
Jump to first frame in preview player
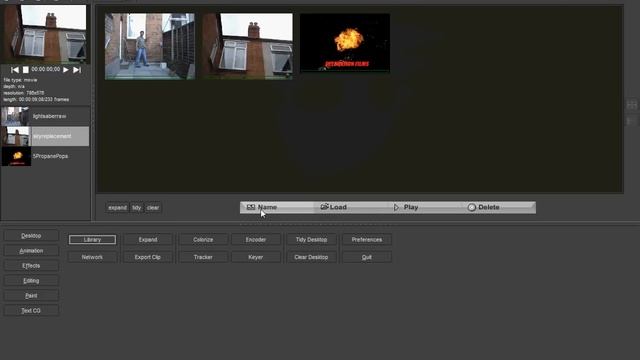click(15, 70)
